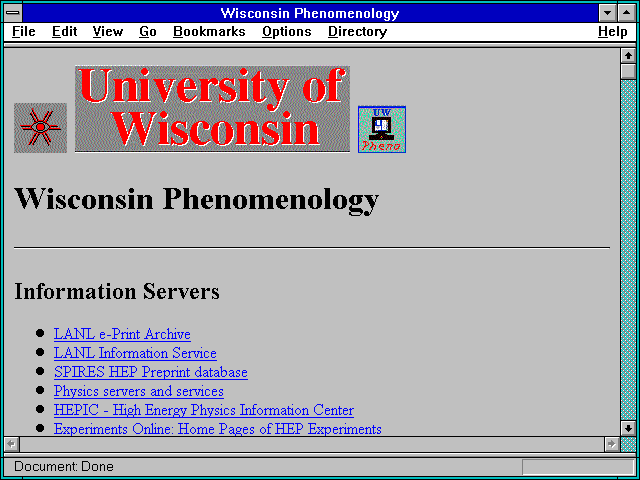Click the University of Wisconsin banner image
Viewport: 640px width, 480px height.
click(x=212, y=109)
